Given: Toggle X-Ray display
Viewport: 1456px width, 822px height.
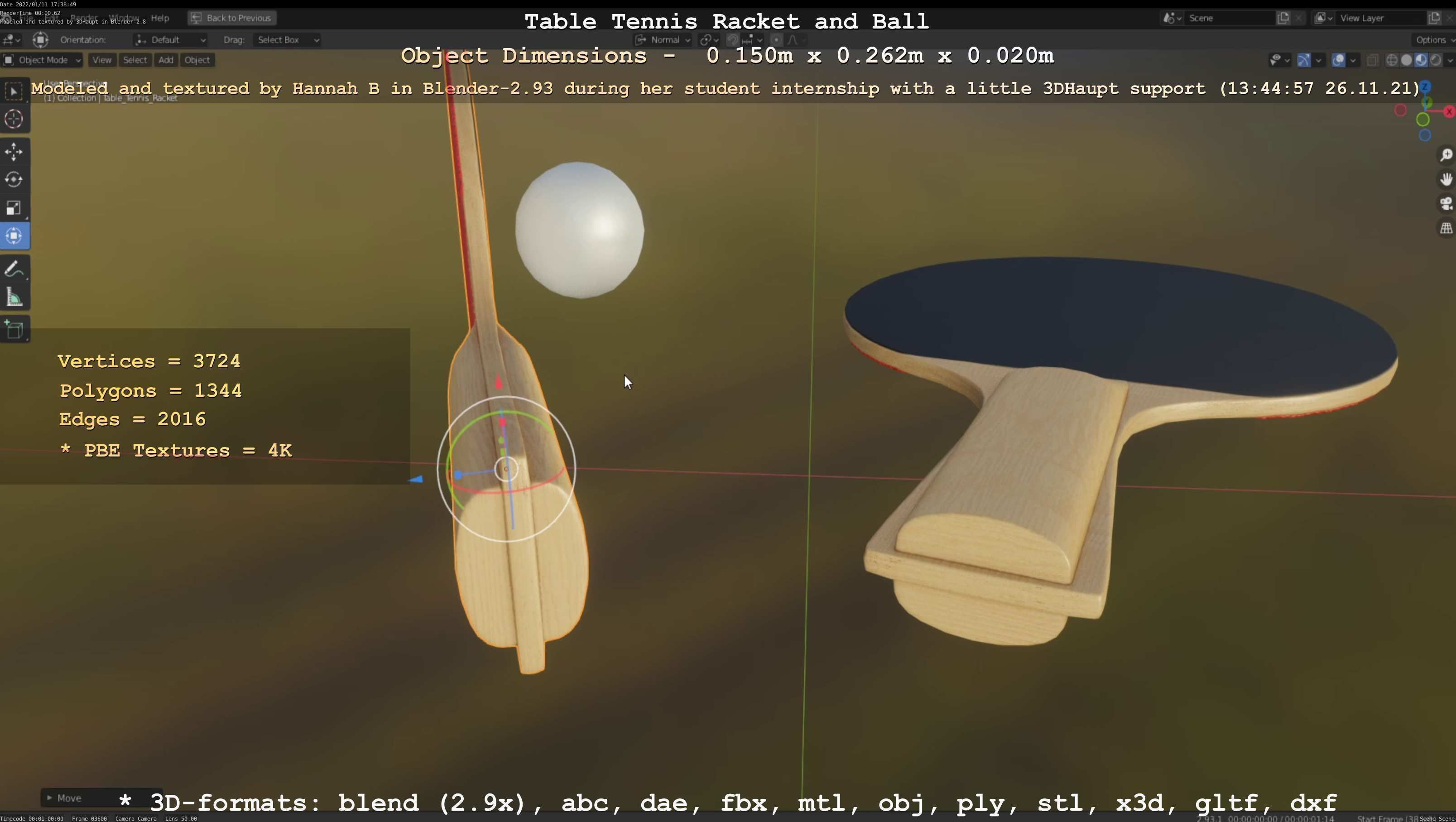Looking at the screenshot, I should tap(1372, 60).
